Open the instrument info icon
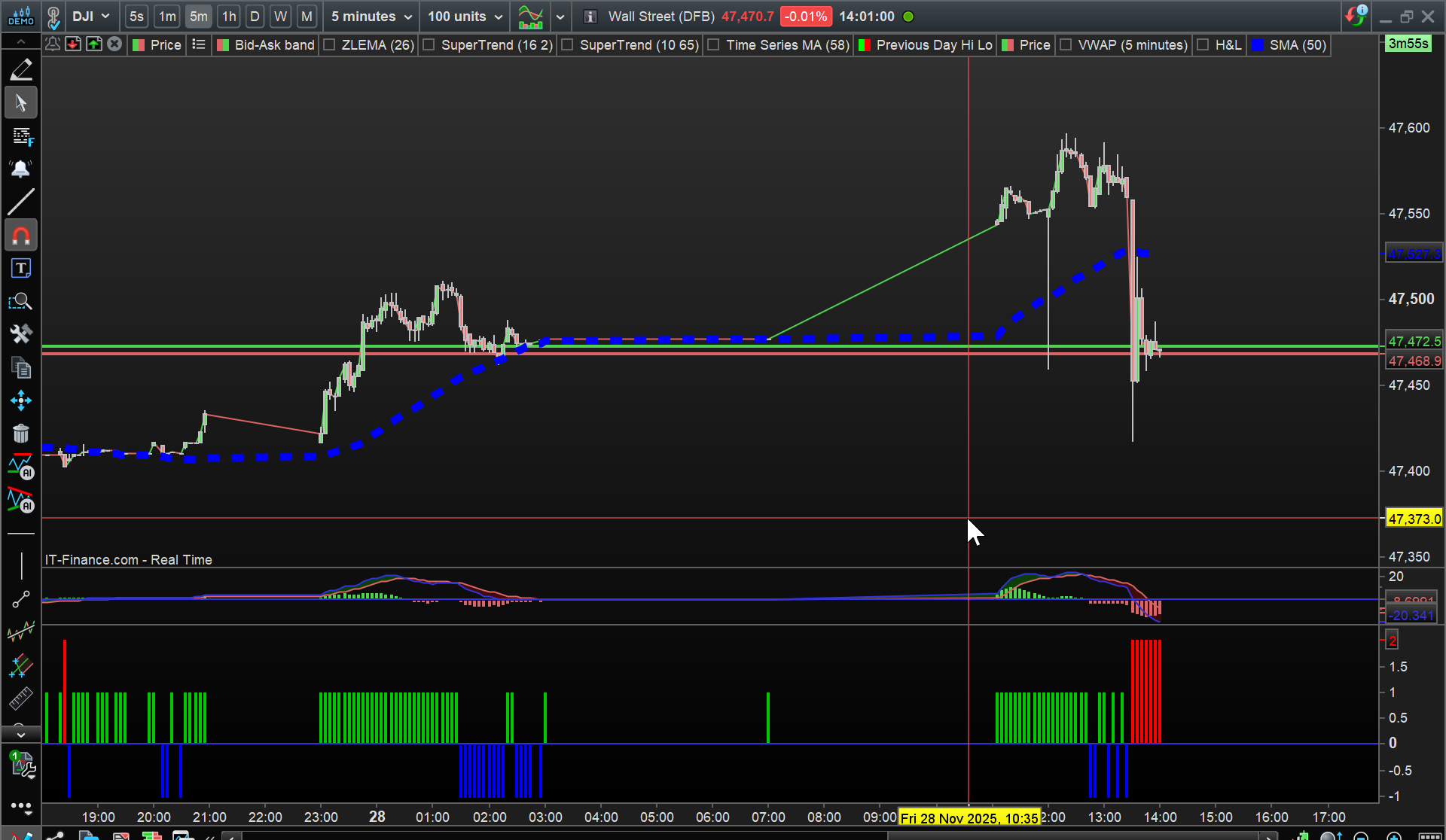Image resolution: width=1446 pixels, height=840 pixels. 590,17
